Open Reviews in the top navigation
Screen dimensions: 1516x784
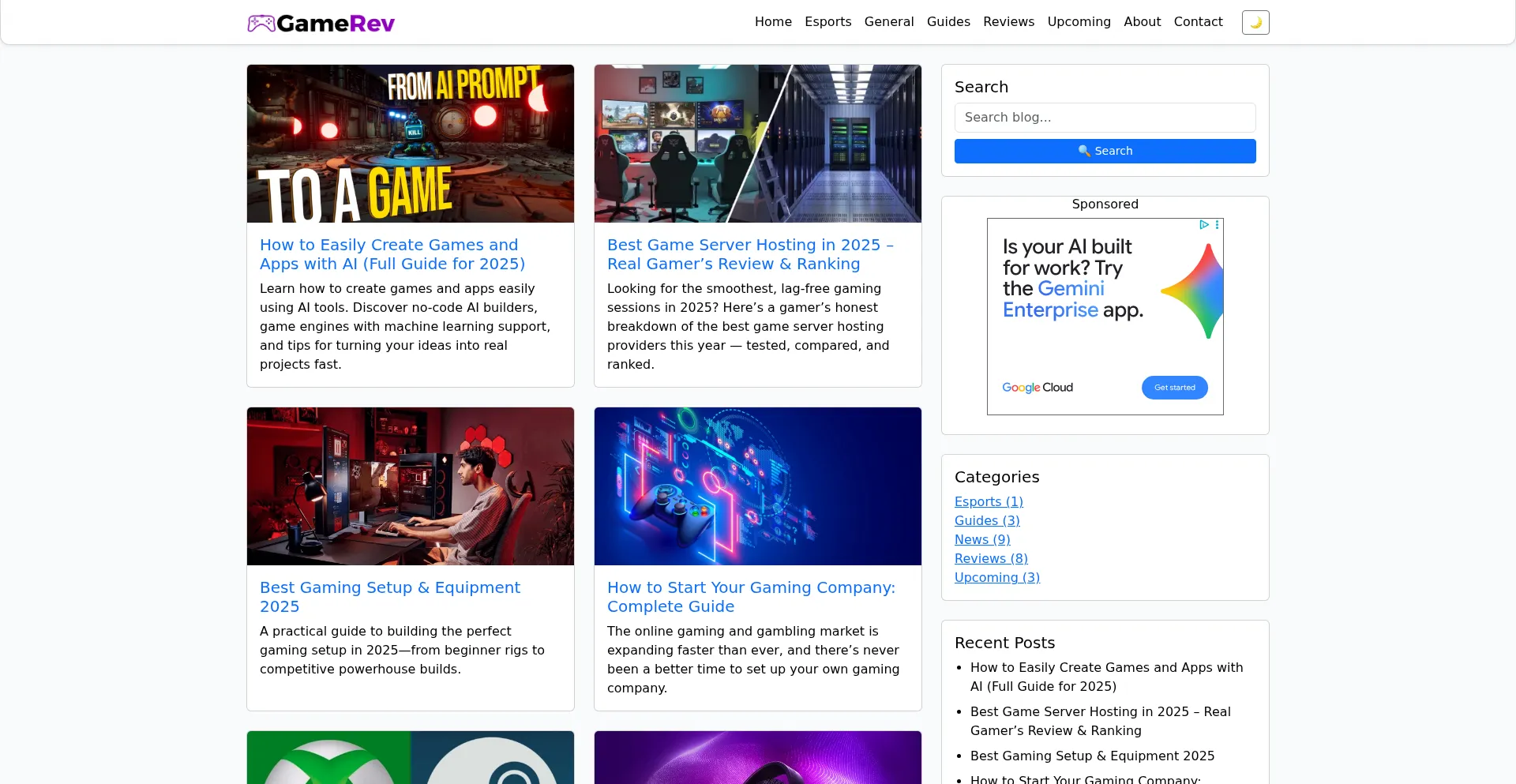pos(1008,22)
